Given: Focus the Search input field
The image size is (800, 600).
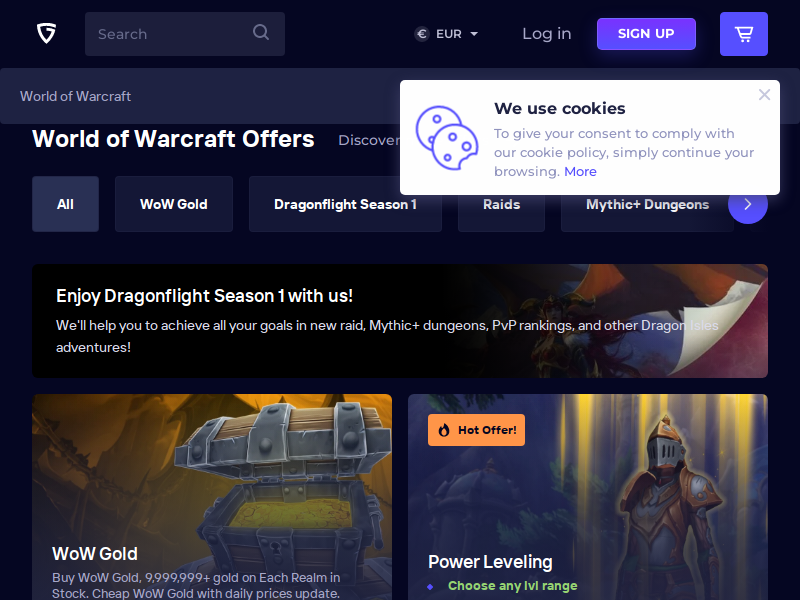Looking at the screenshot, I should [x=185, y=34].
